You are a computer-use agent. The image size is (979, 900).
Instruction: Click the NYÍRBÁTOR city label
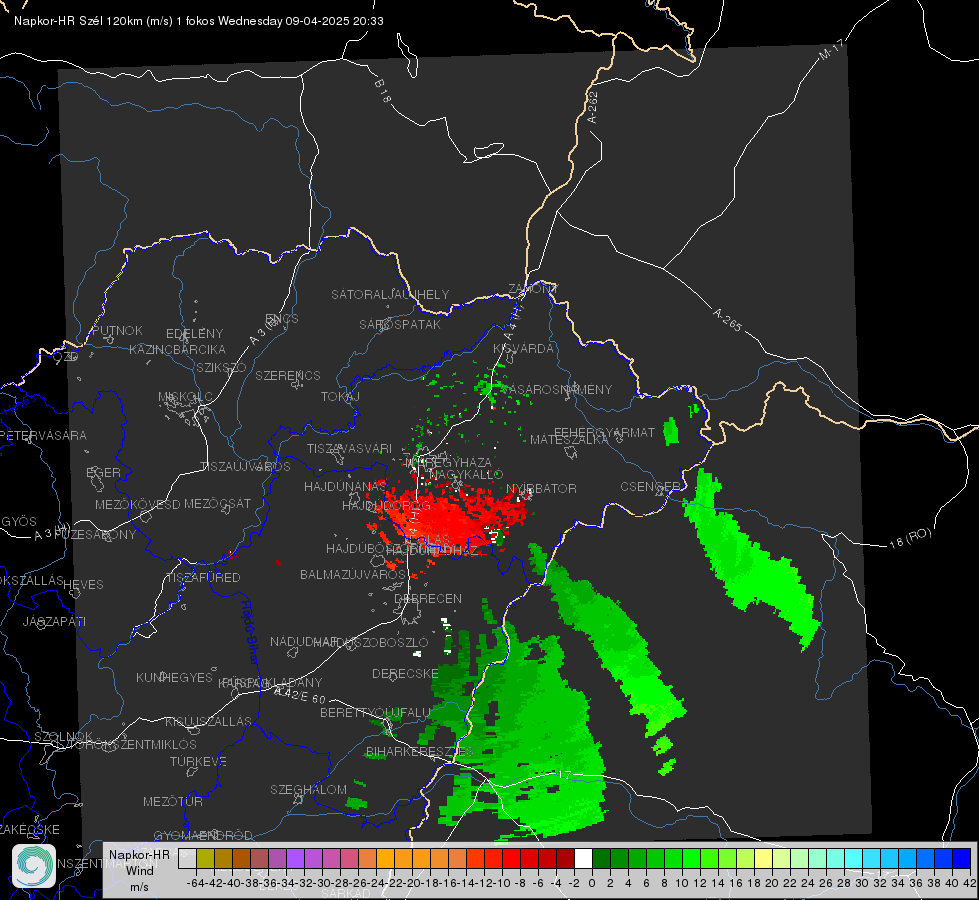point(541,488)
